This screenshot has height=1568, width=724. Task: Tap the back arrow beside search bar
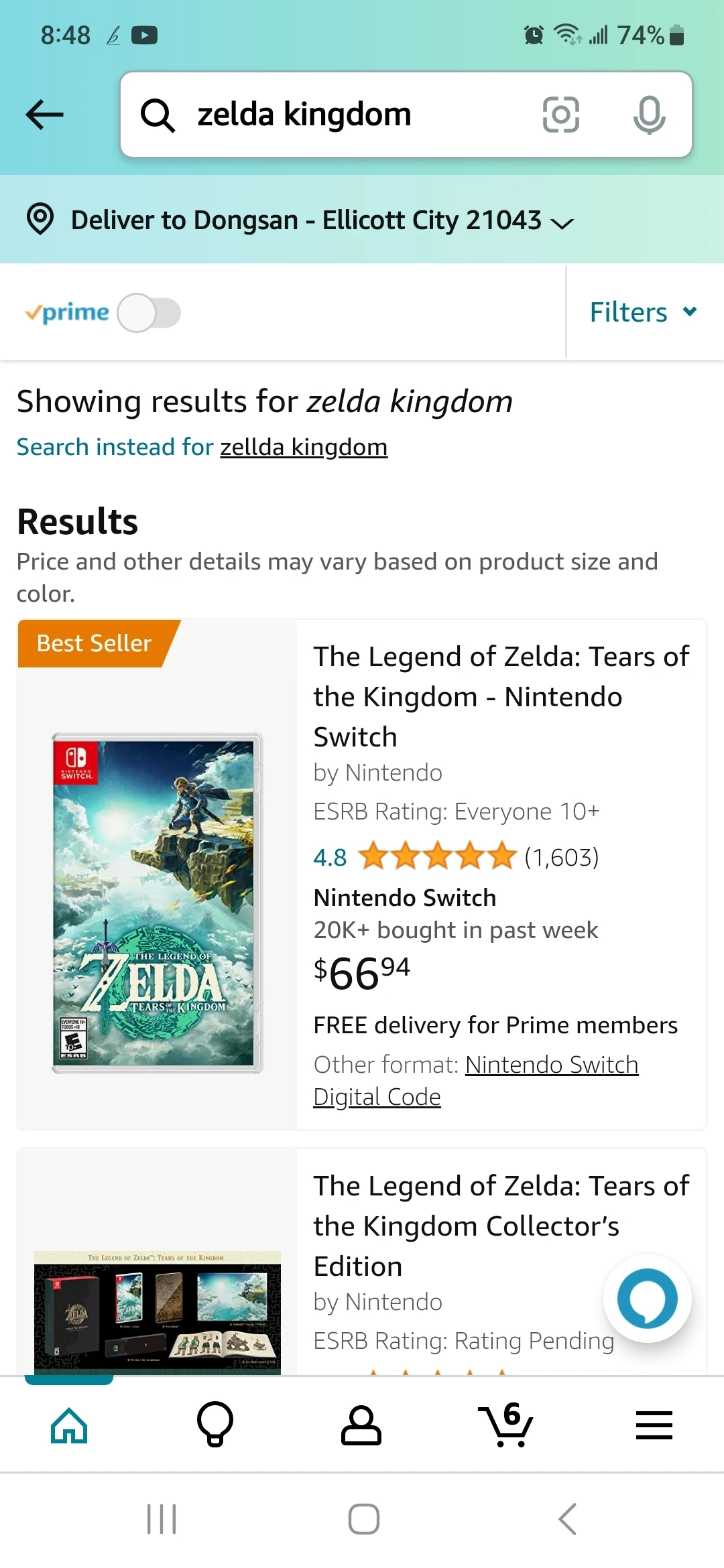[44, 115]
